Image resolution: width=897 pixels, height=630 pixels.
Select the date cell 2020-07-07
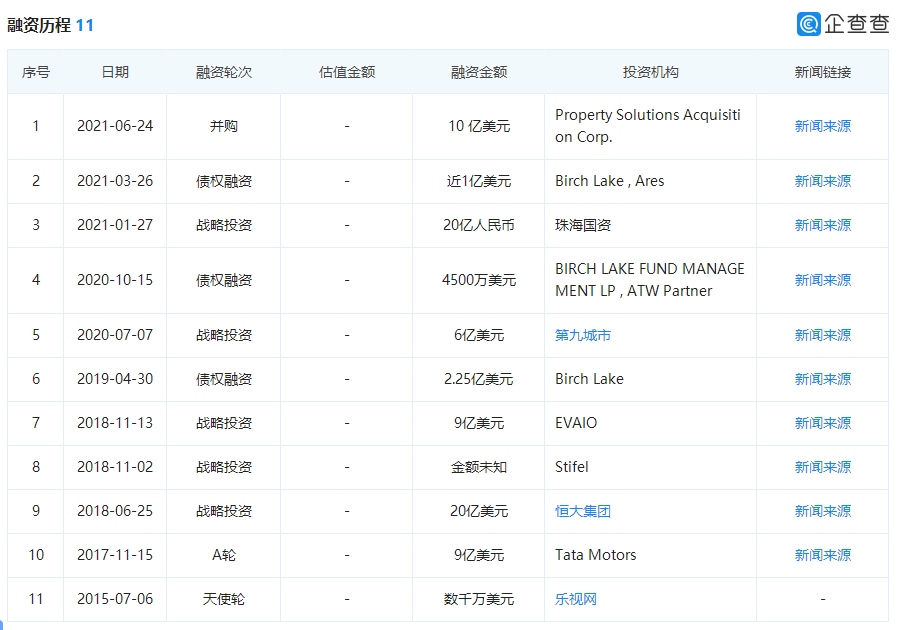coord(115,335)
